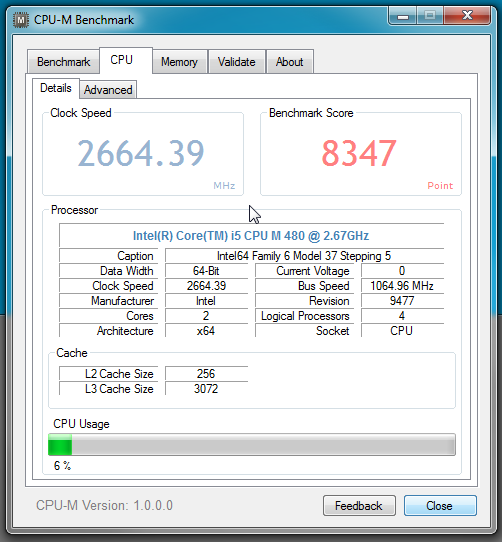Click the L3 Cache Size label
This screenshot has height=542, width=502.
[x=119, y=389]
